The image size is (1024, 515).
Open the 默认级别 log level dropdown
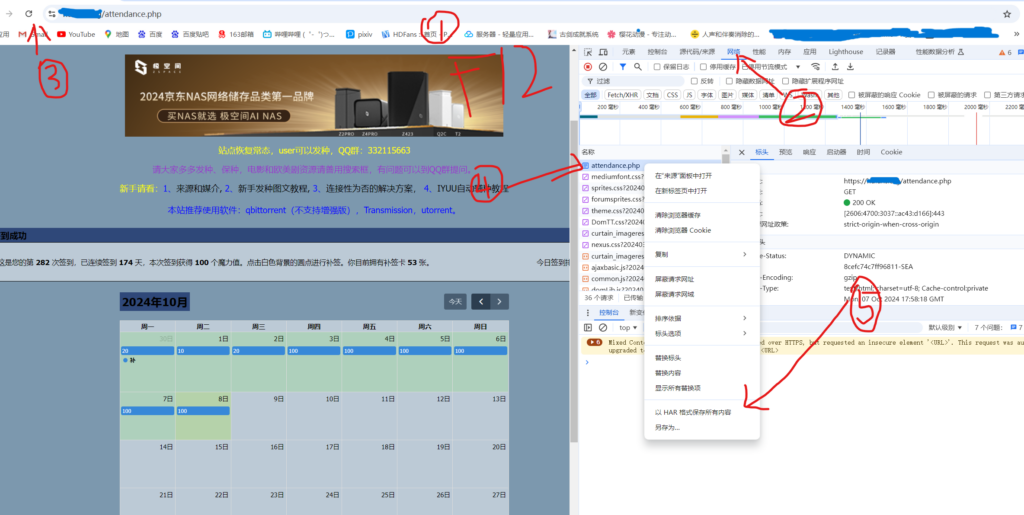946,327
